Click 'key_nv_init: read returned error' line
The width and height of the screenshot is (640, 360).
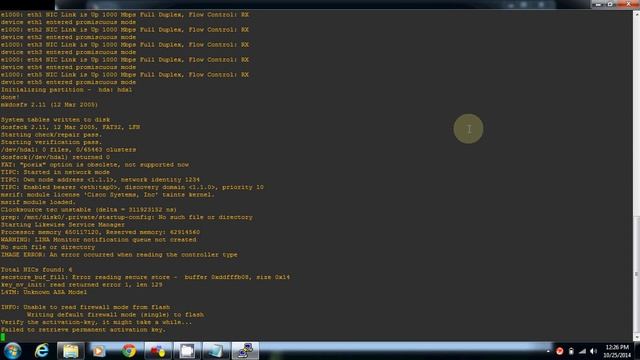tap(81, 284)
